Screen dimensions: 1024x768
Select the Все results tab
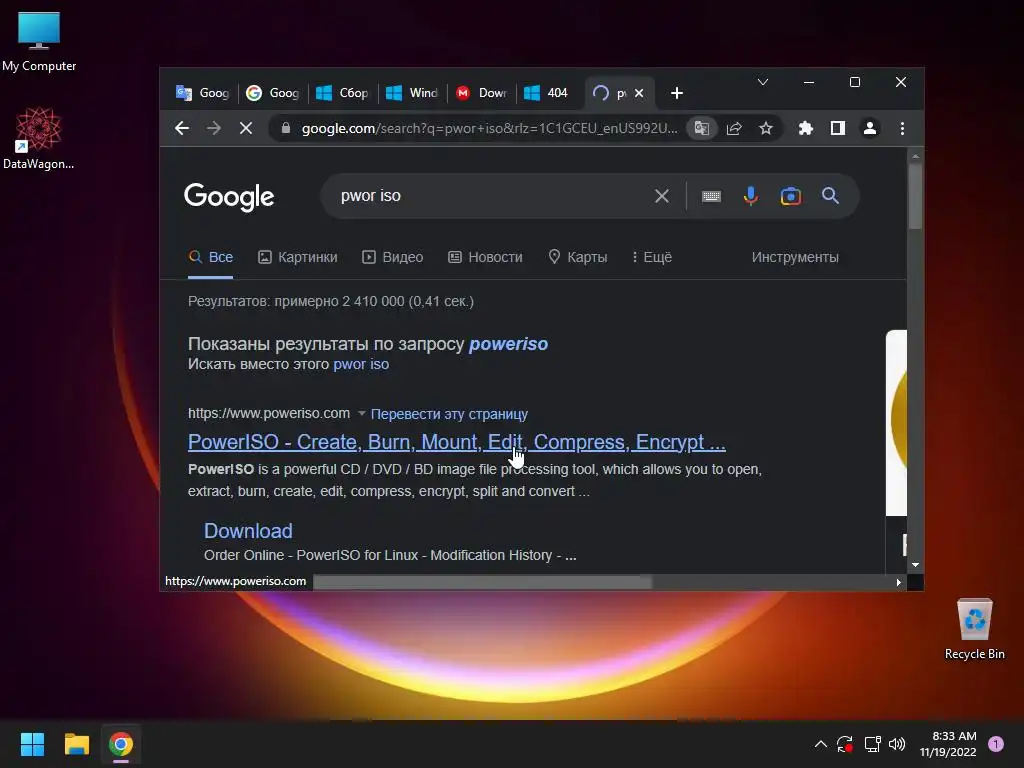pyautogui.click(x=210, y=257)
